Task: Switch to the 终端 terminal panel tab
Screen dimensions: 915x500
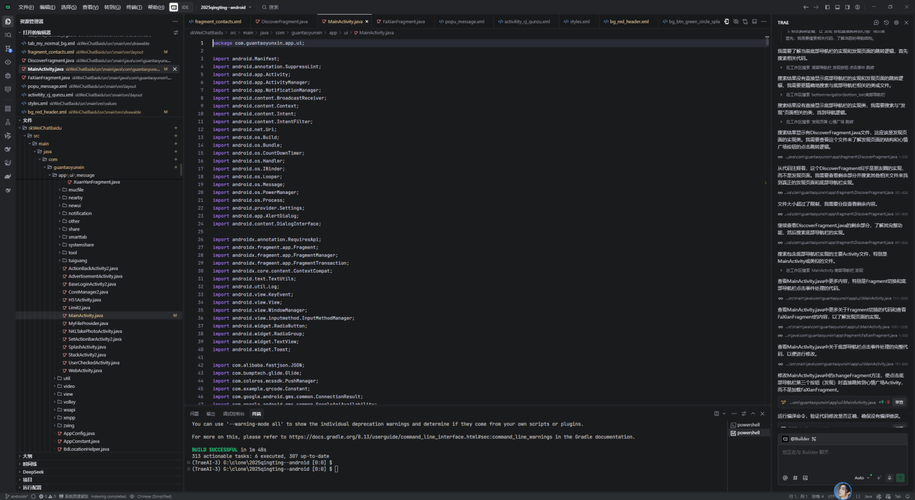Action: click(x=256, y=414)
